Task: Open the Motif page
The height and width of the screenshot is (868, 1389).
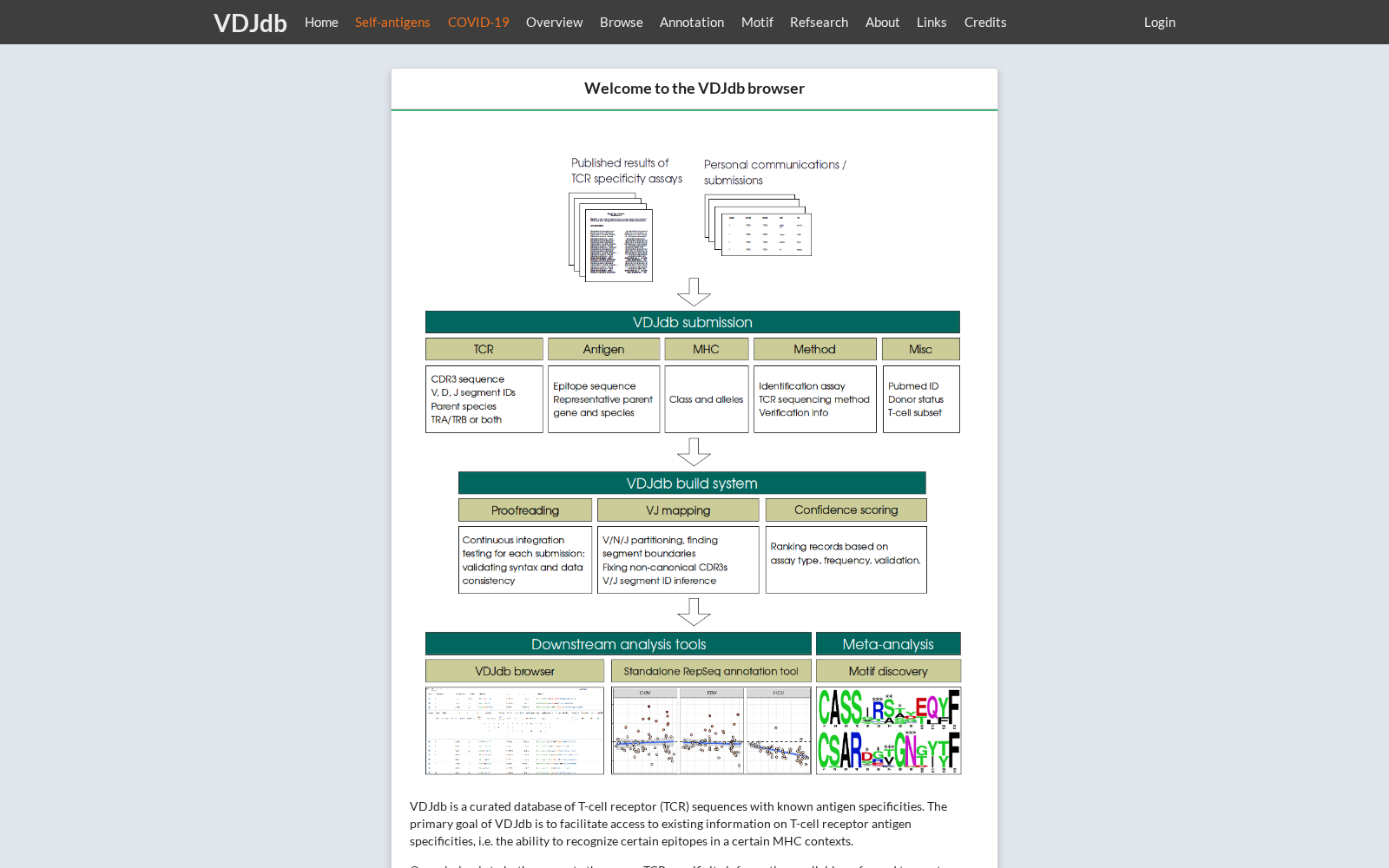Action: (757, 23)
